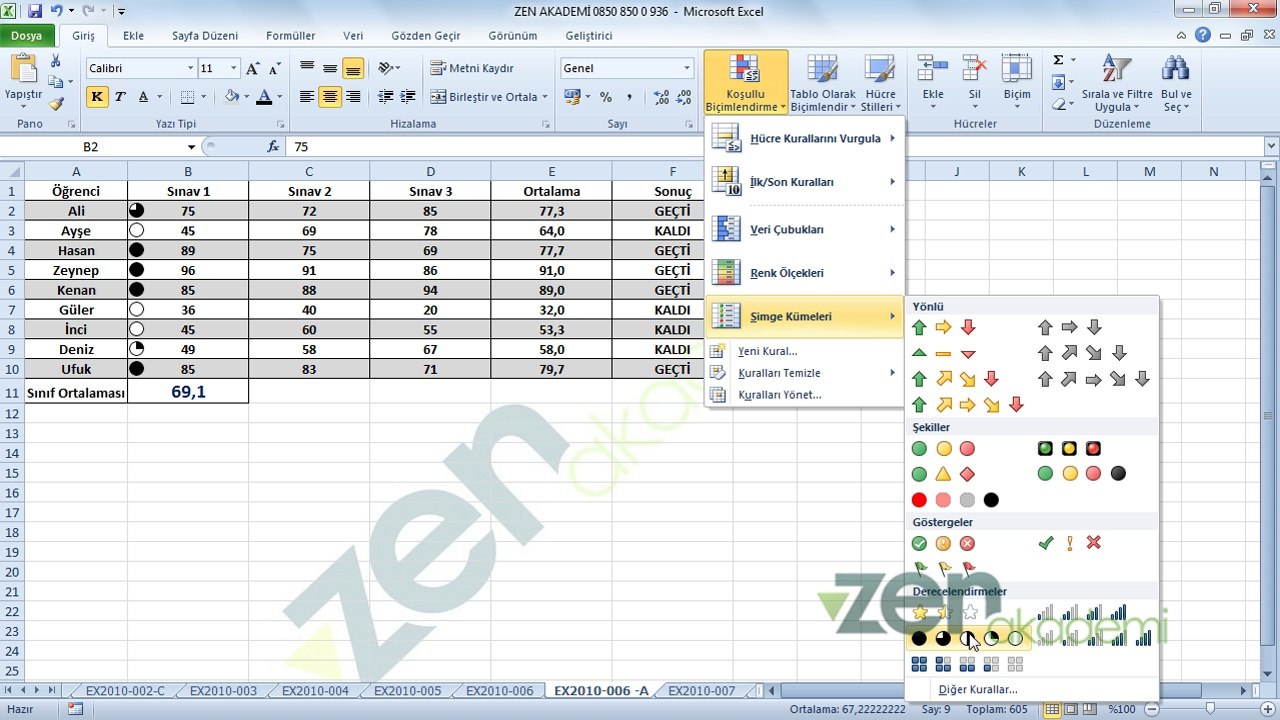The image size is (1280, 720).
Task: Align cell content to the top
Action: coord(307,68)
